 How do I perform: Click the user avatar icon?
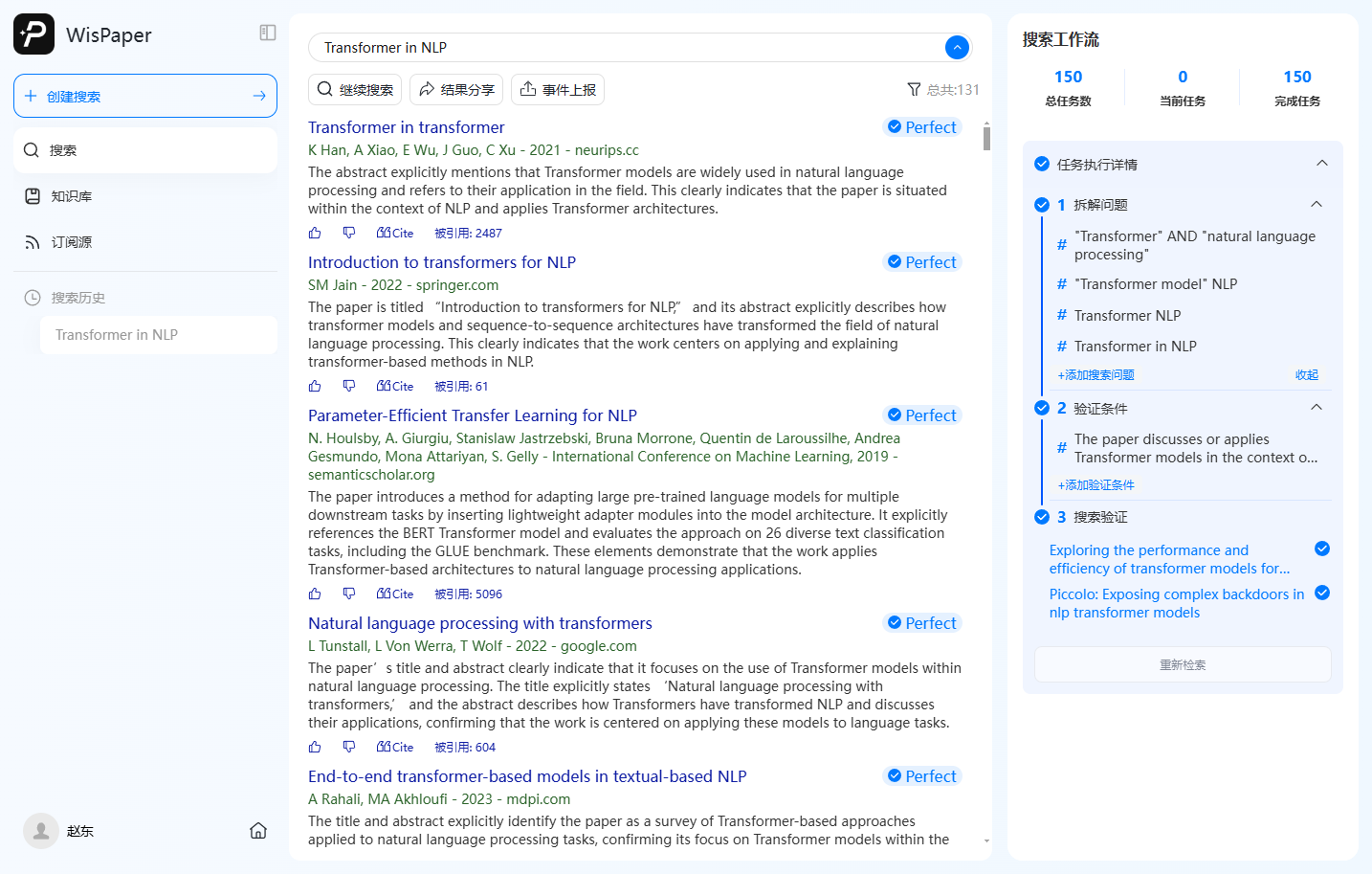click(41, 831)
